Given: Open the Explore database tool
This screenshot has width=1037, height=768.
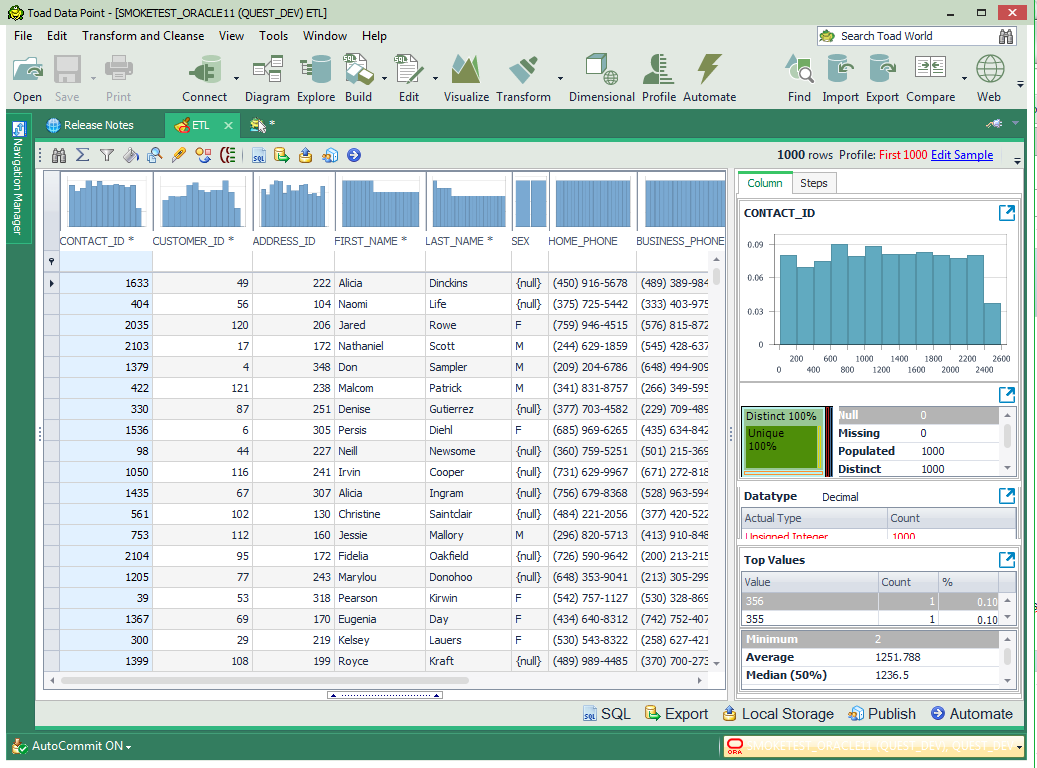Looking at the screenshot, I should click(x=315, y=78).
